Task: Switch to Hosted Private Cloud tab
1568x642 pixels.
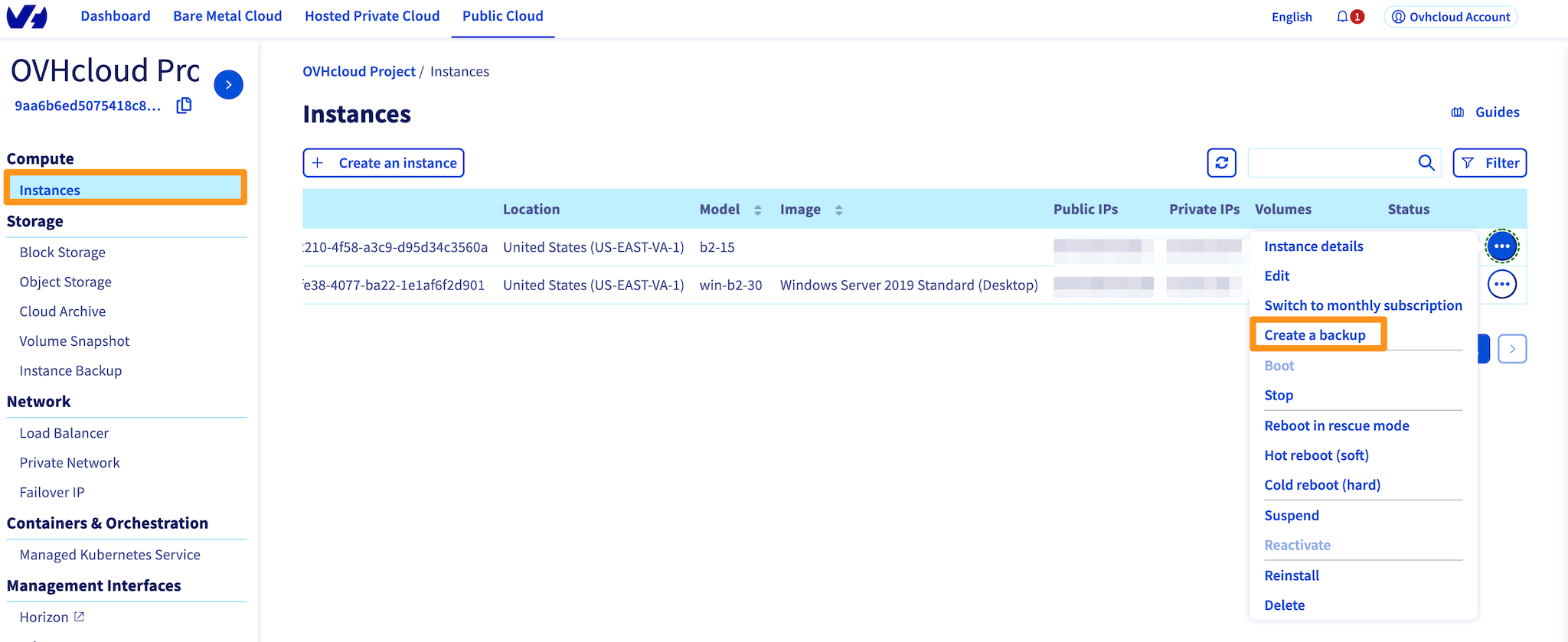Action: (372, 16)
